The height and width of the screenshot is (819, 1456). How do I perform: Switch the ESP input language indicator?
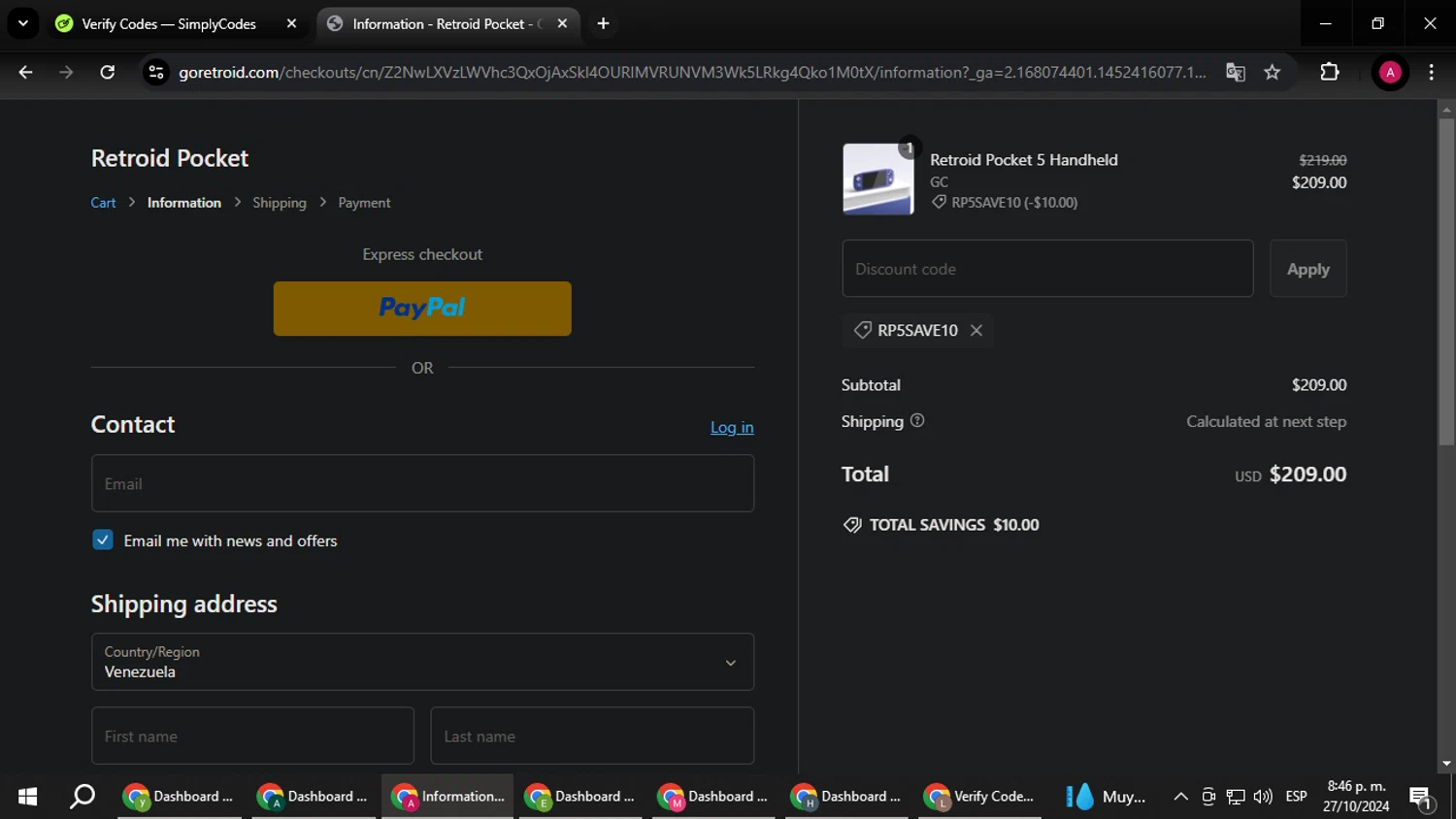click(x=1296, y=797)
